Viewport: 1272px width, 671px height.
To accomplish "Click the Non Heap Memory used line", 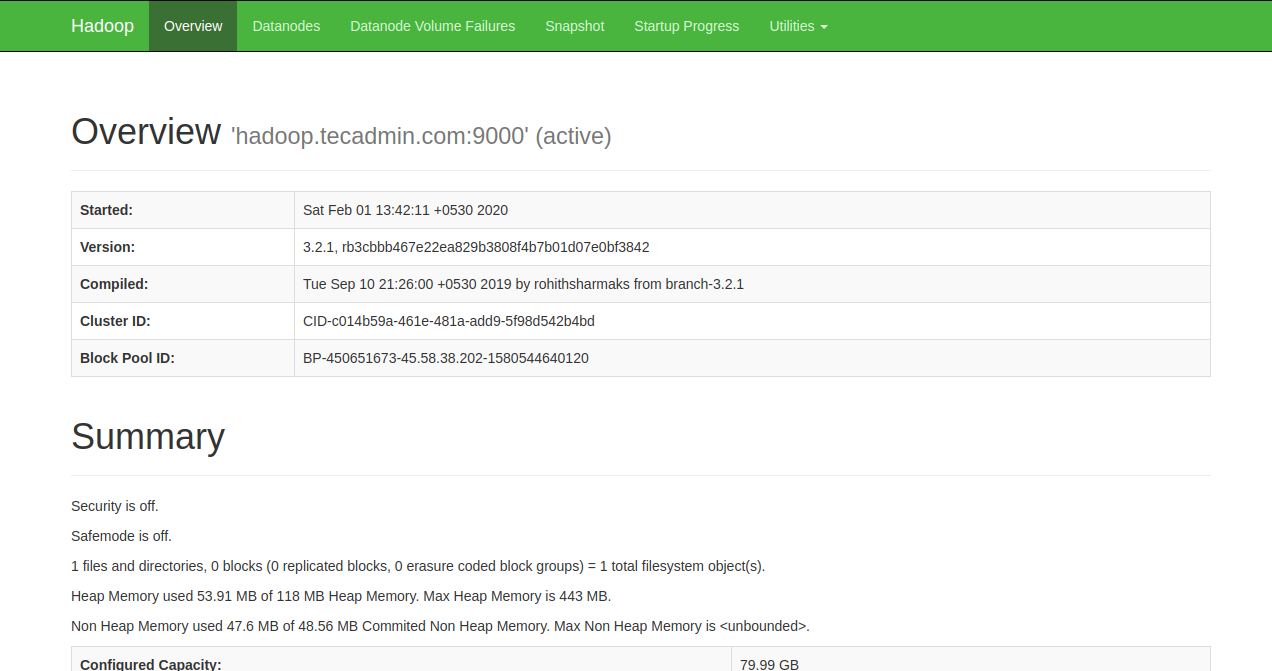I will [440, 626].
